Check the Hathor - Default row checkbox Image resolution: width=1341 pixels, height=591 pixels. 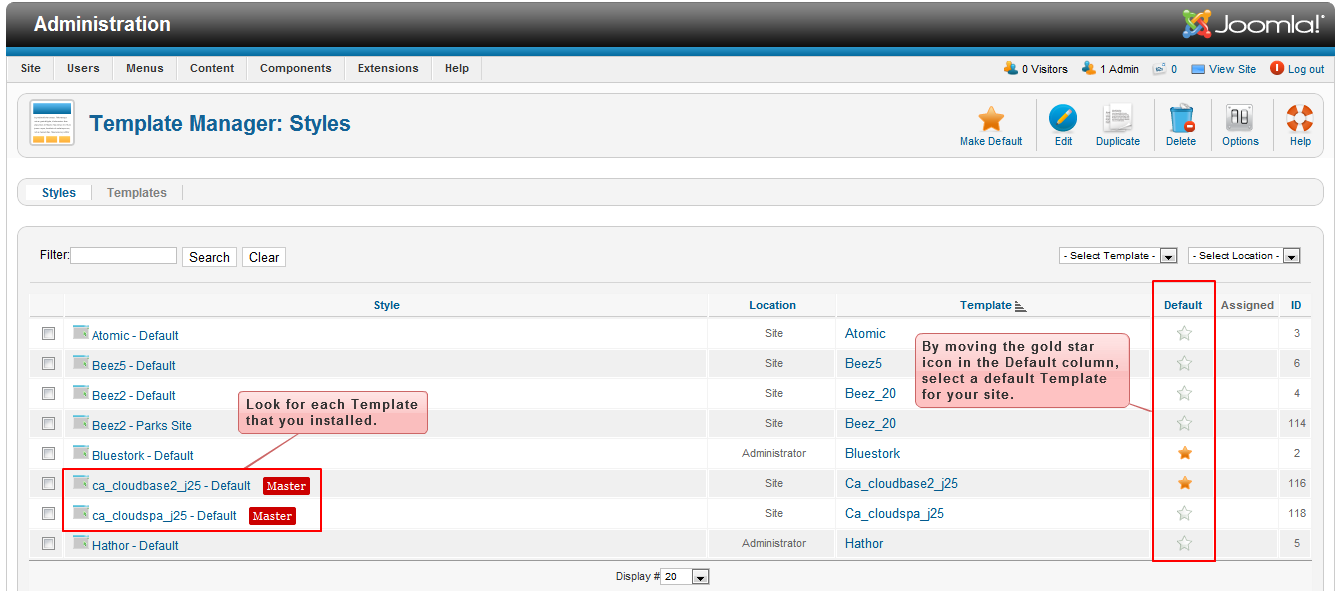[x=48, y=544]
